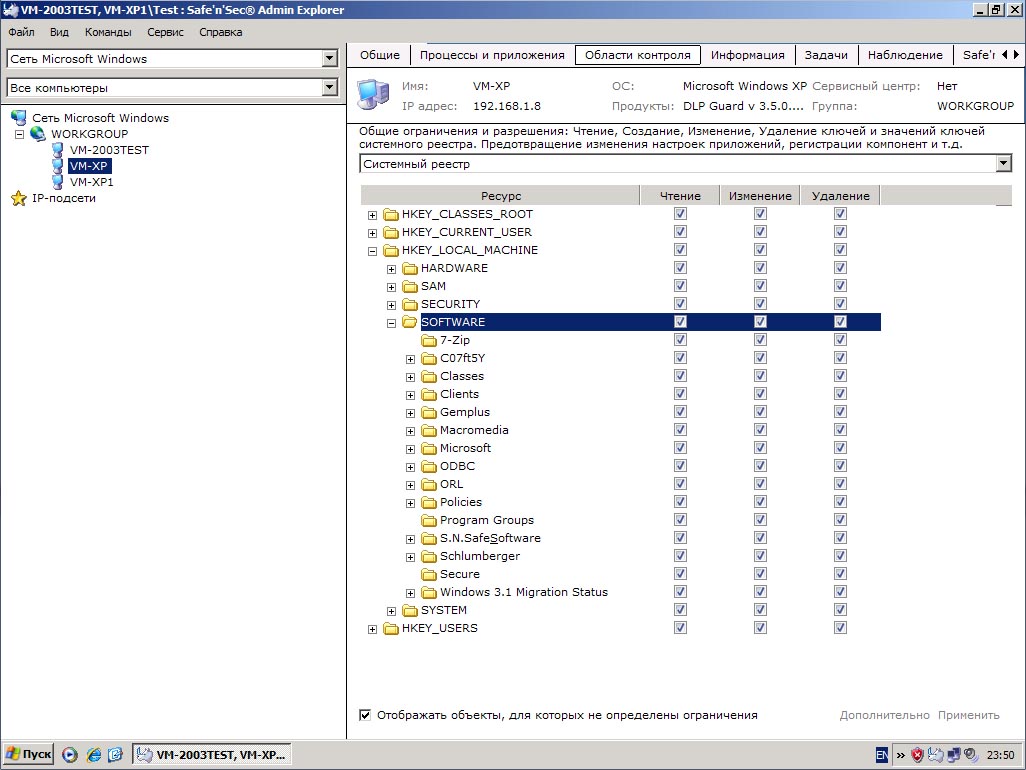This screenshot has width=1026, height=770.
Task: Click the Program Groups folder icon
Action: point(429,520)
